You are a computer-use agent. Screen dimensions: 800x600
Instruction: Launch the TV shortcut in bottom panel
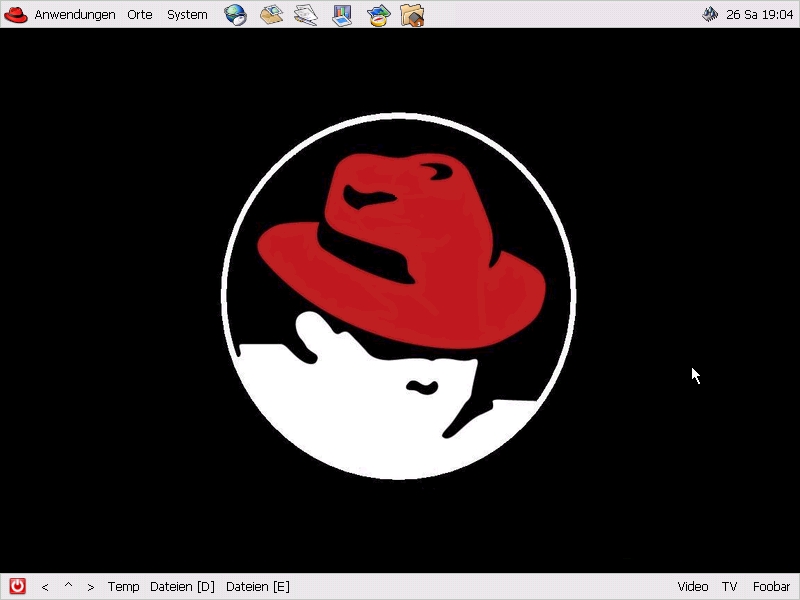tap(730, 587)
